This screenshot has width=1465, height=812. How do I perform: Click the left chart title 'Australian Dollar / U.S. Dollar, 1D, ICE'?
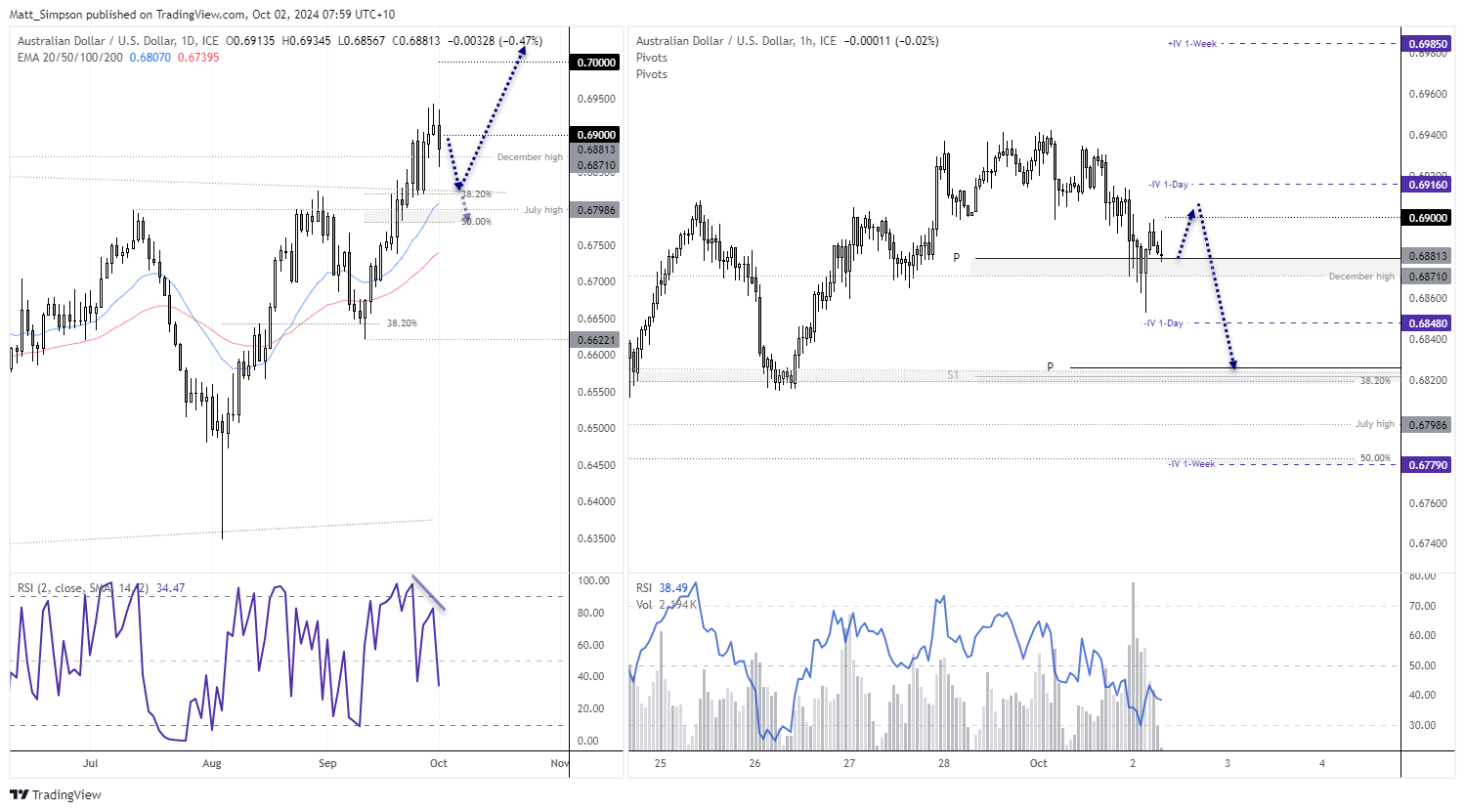[x=118, y=41]
